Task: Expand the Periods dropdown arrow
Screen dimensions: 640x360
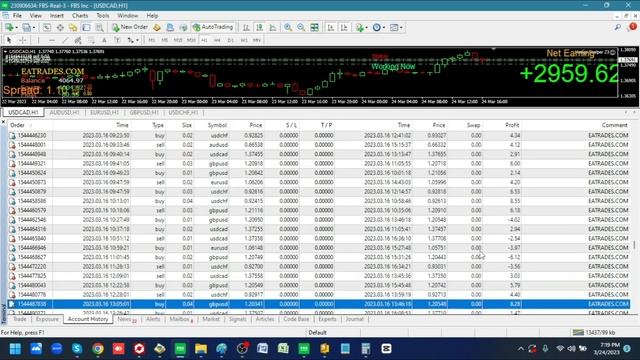Action: 384,27
